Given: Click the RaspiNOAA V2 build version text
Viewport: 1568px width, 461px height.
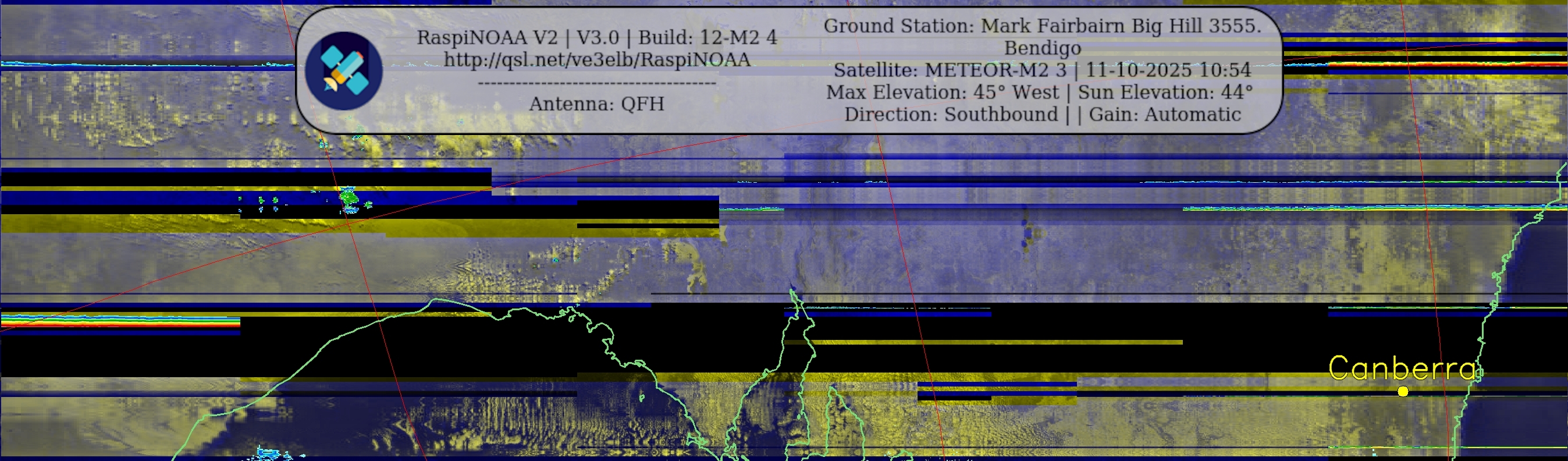Looking at the screenshot, I should 596,38.
